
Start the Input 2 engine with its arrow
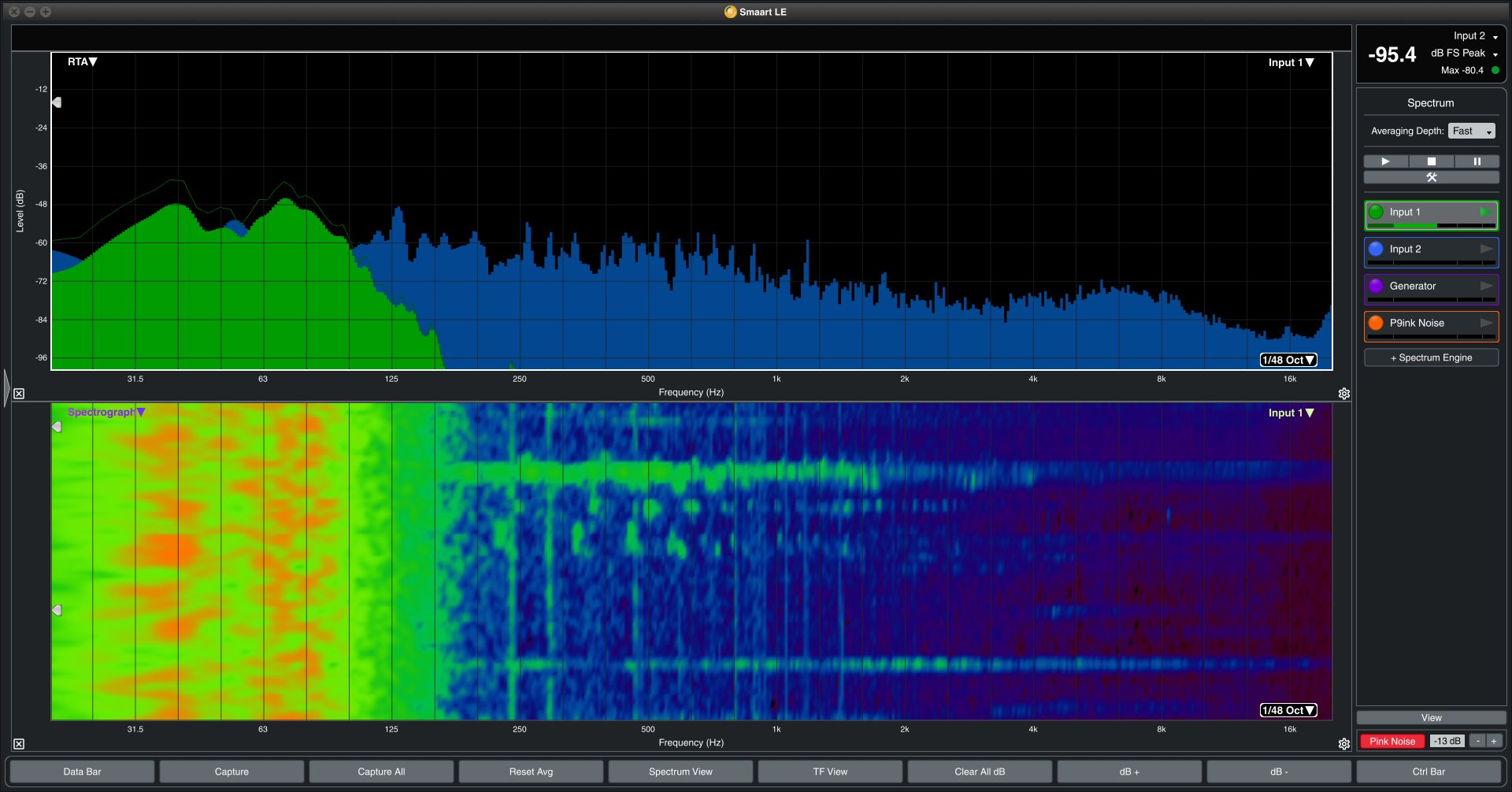click(1486, 249)
